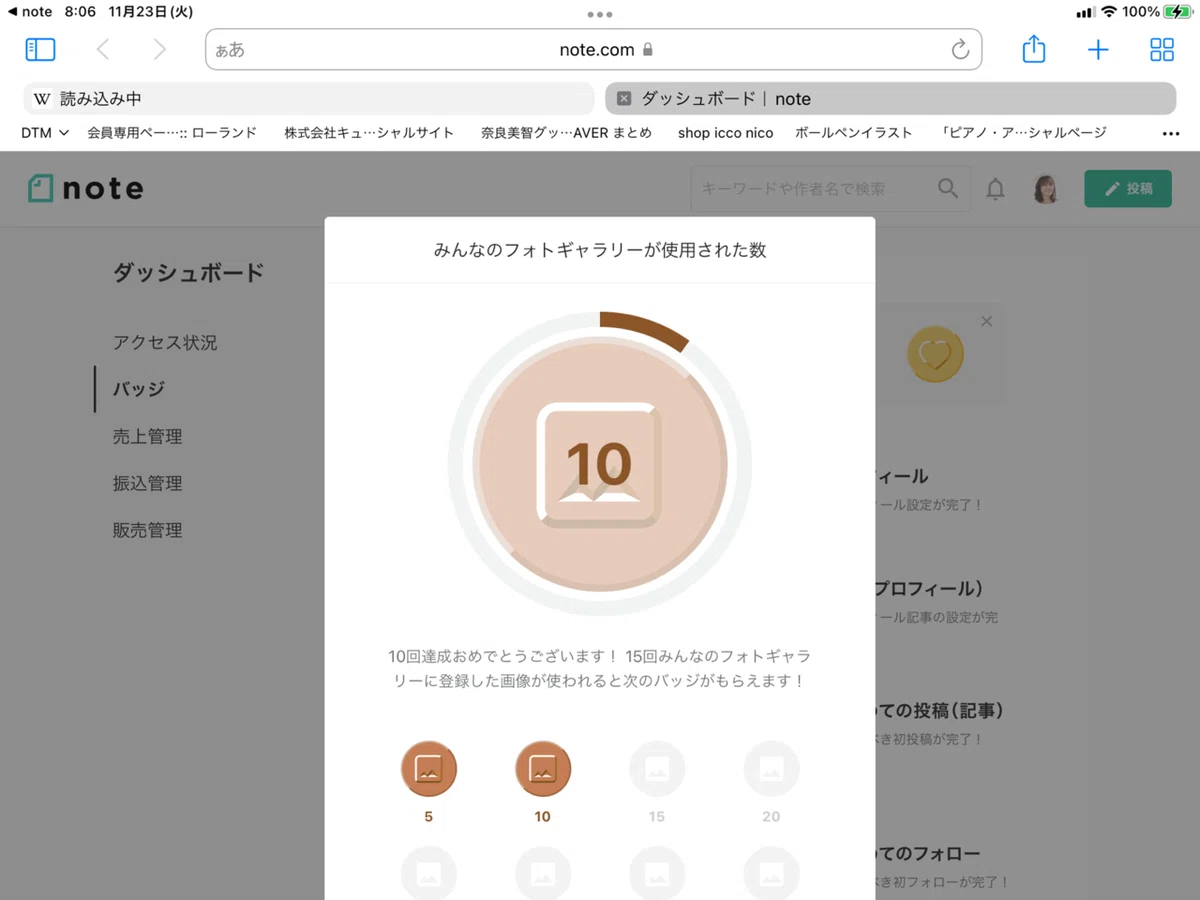Toggle the Safari sidebar icon
Image resolution: width=1200 pixels, height=900 pixels.
point(40,49)
